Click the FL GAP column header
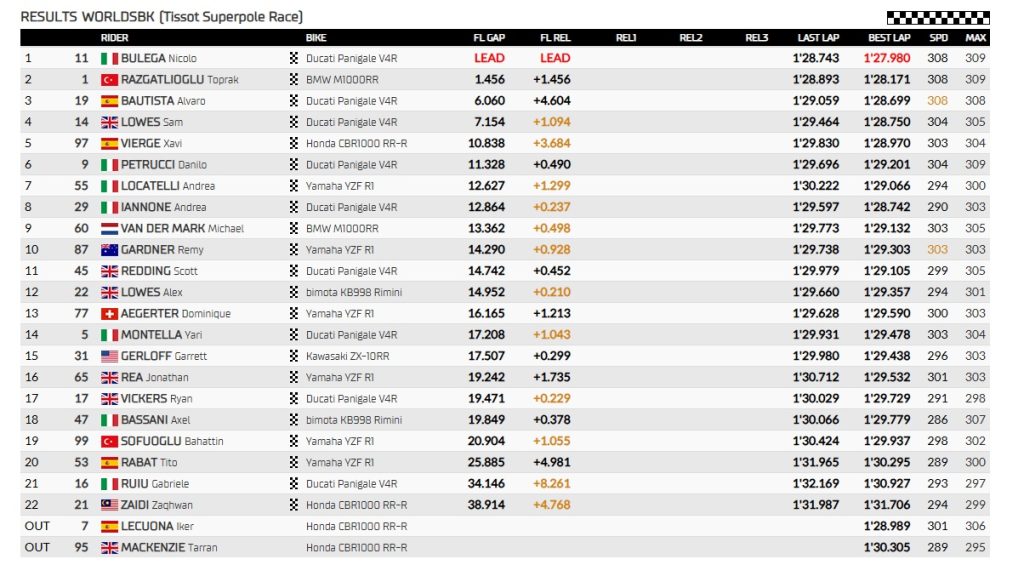Viewport: 1024px width, 582px height. [489, 38]
